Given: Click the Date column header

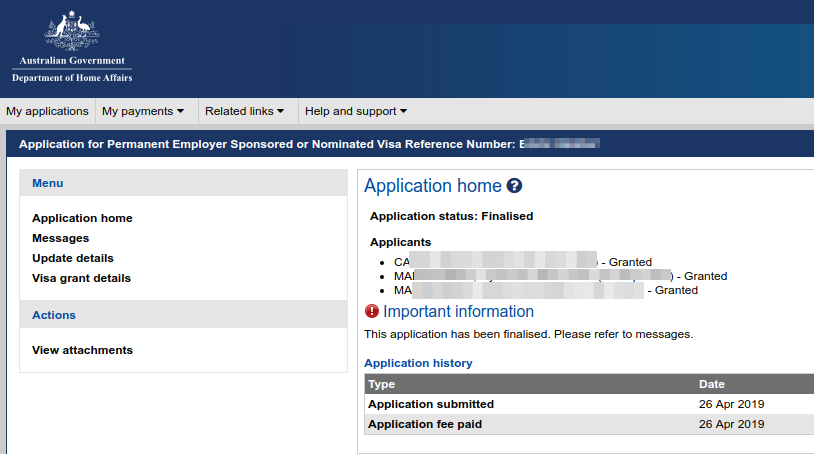Looking at the screenshot, I should click(x=712, y=384).
